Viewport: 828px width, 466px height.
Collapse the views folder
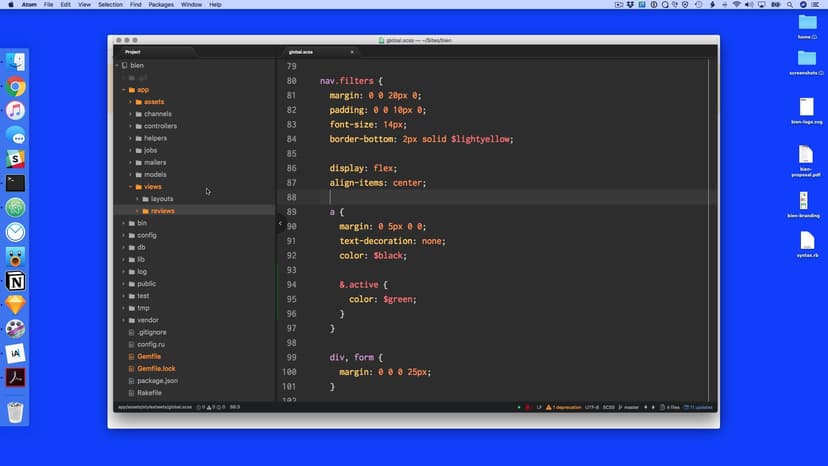131,187
